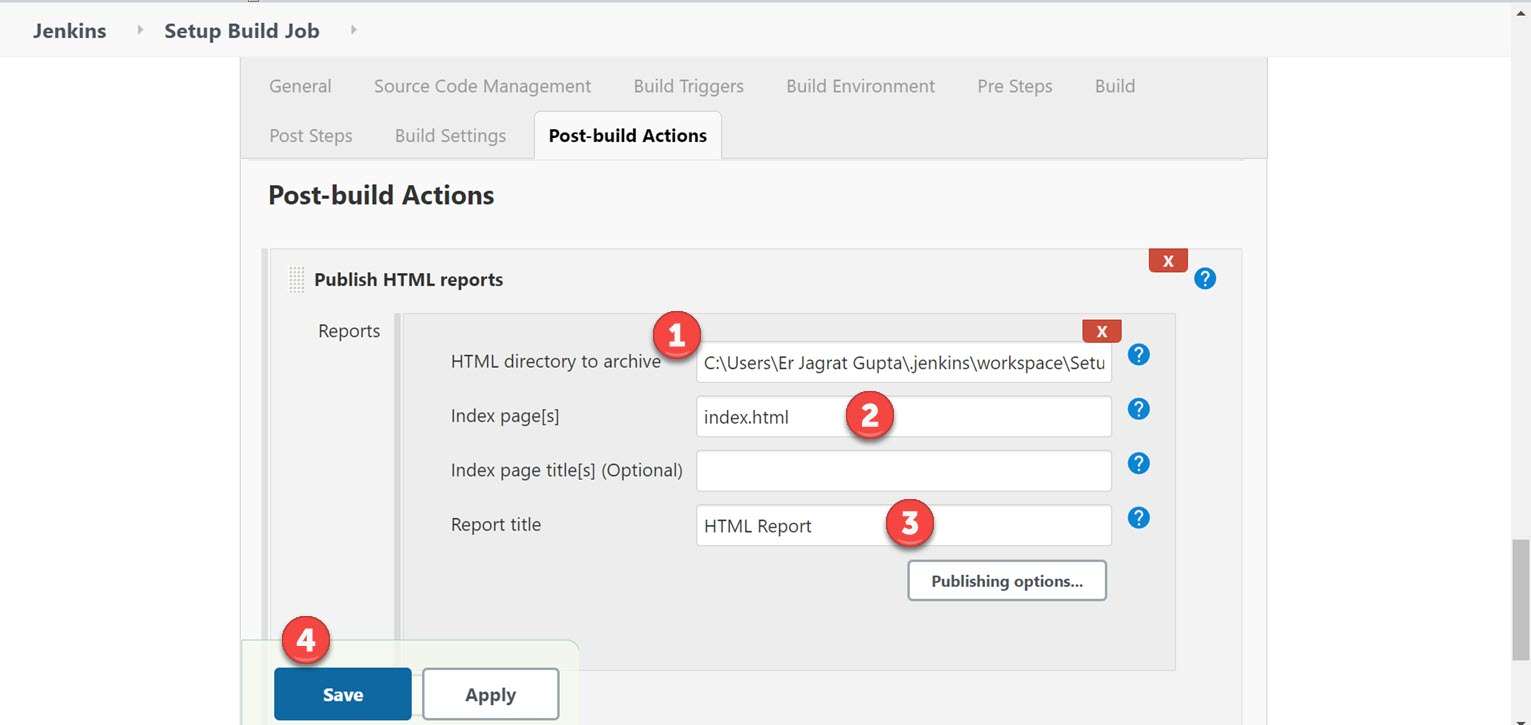1531x725 pixels.
Task: Edit the Index page[s] field
Action: [x=904, y=417]
